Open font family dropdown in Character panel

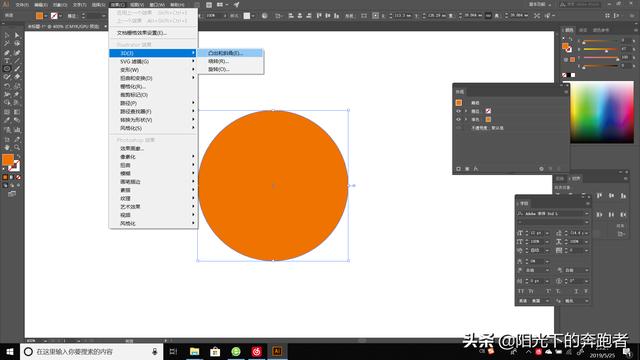pyautogui.click(x=587, y=213)
